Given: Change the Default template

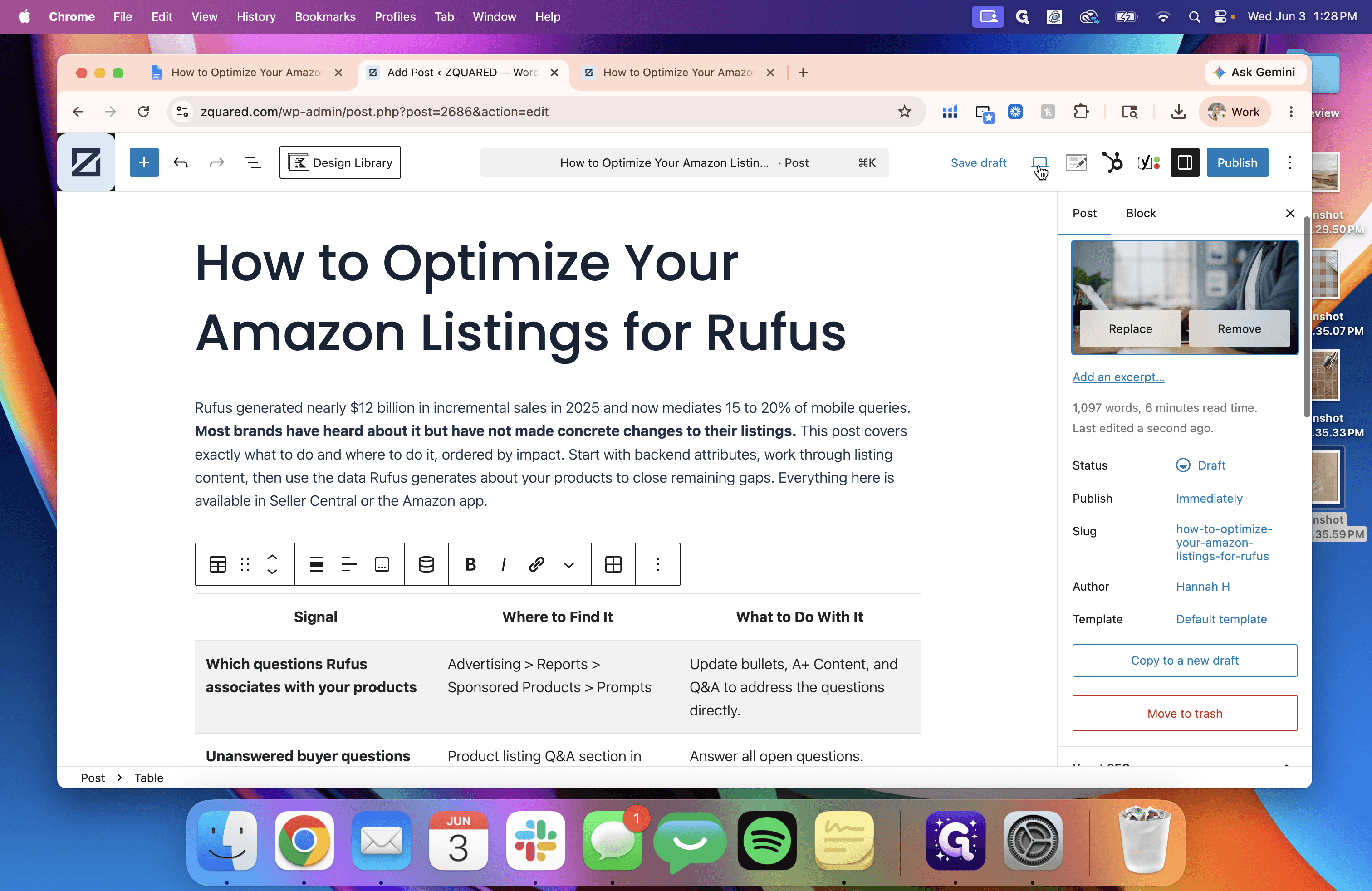Looking at the screenshot, I should [1221, 619].
